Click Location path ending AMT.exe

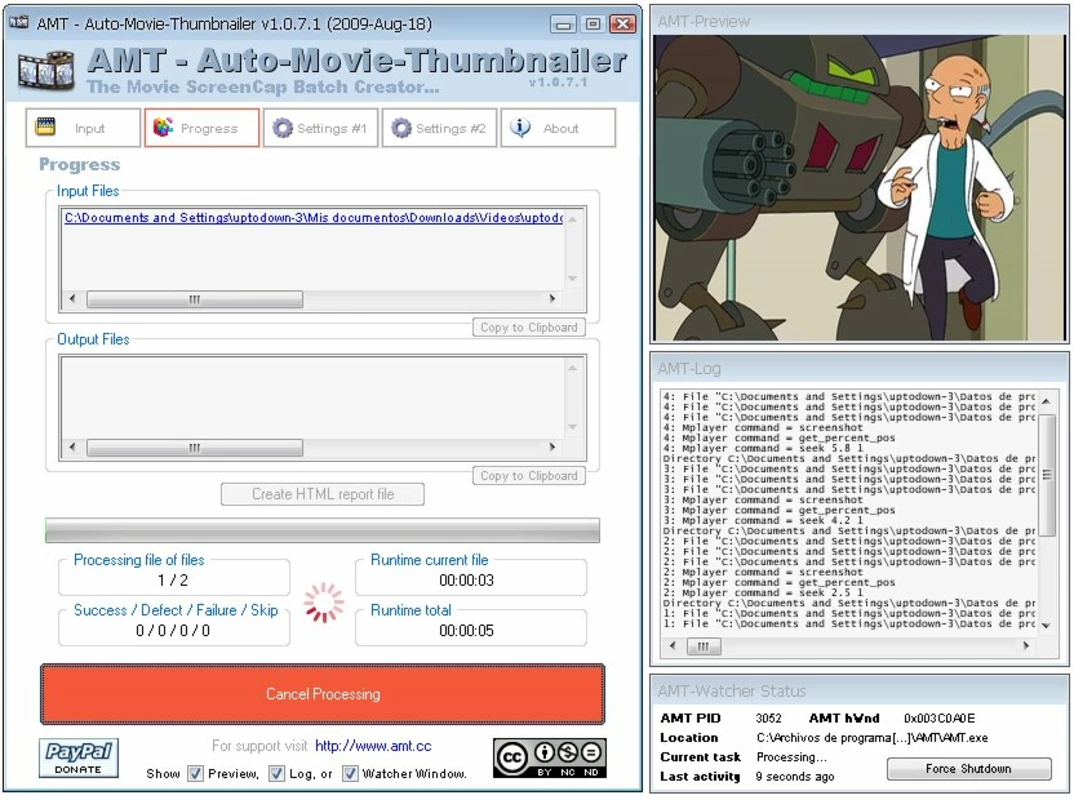click(872, 738)
